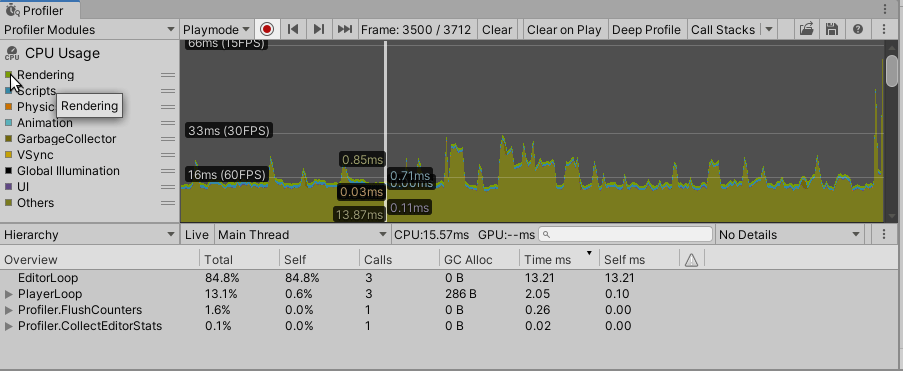The width and height of the screenshot is (903, 371).
Task: Grab the UI reorder handle
Action: tap(168, 187)
